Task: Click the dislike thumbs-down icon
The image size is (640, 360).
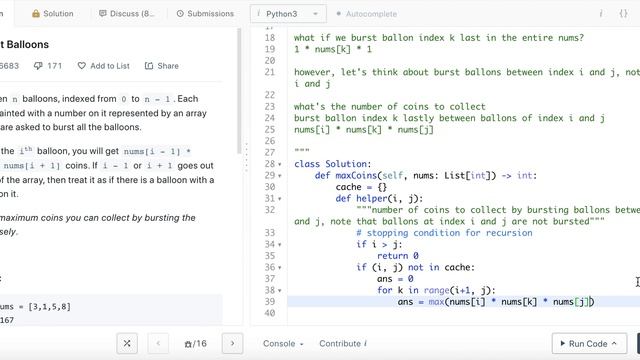Action: tap(38, 66)
